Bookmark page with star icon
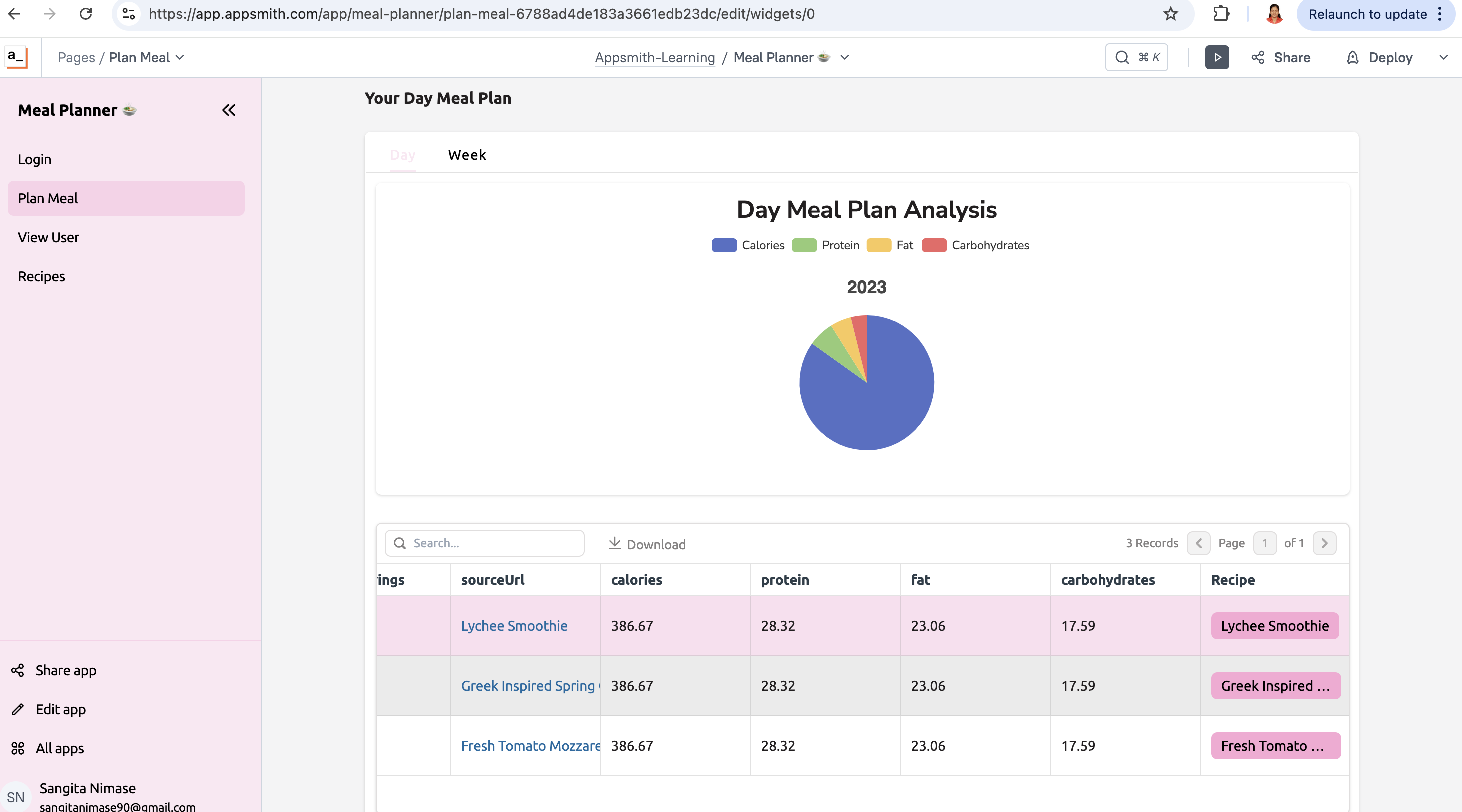1462x812 pixels. pyautogui.click(x=1170, y=14)
